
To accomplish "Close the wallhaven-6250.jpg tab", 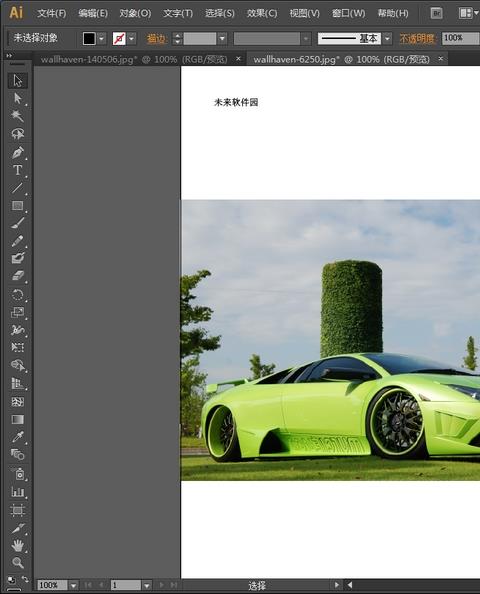I will (x=441, y=59).
